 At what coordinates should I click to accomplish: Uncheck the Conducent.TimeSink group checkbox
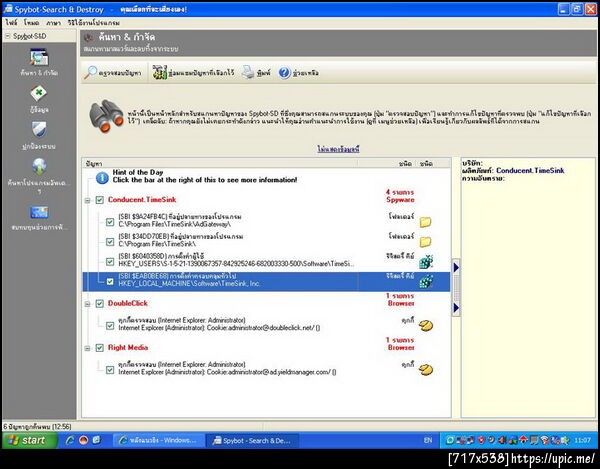(99, 200)
